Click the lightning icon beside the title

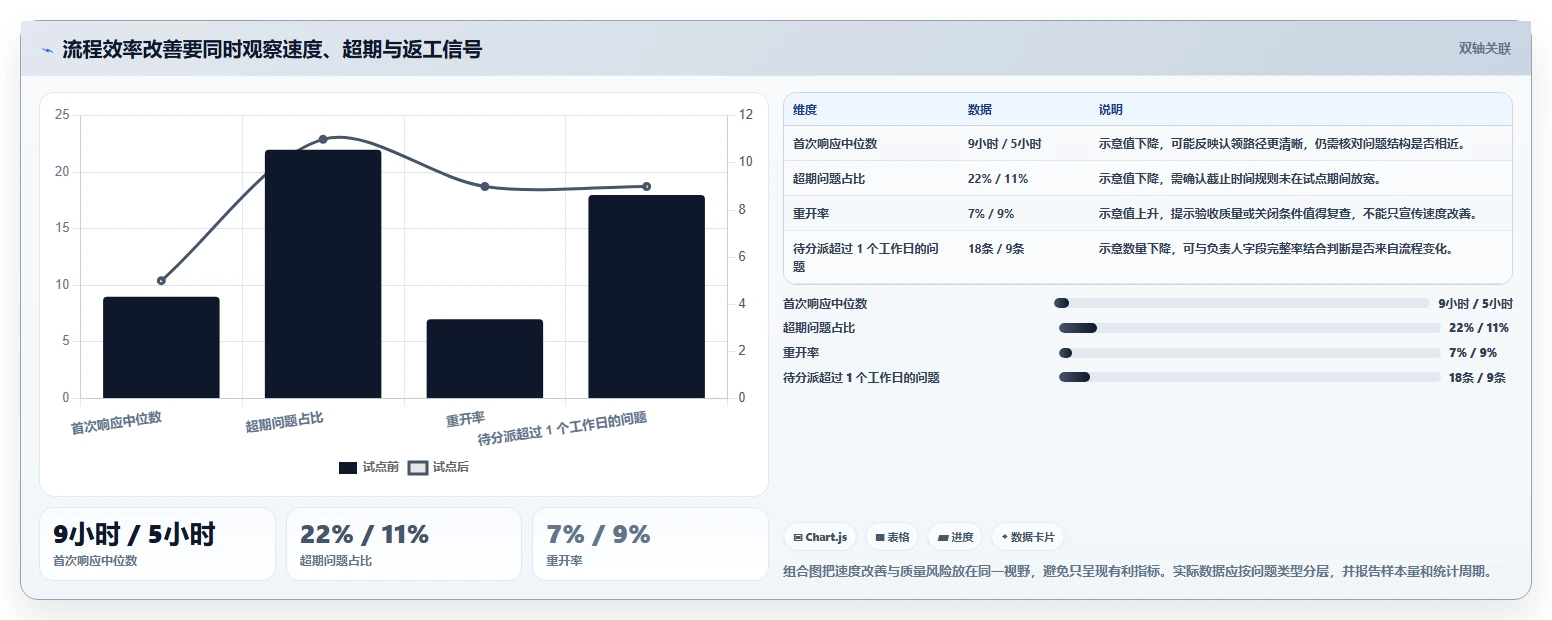click(x=48, y=50)
